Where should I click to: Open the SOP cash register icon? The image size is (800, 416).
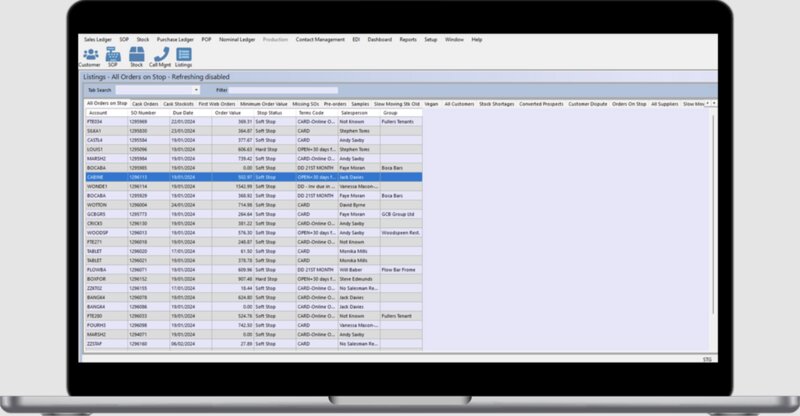pyautogui.click(x=113, y=57)
